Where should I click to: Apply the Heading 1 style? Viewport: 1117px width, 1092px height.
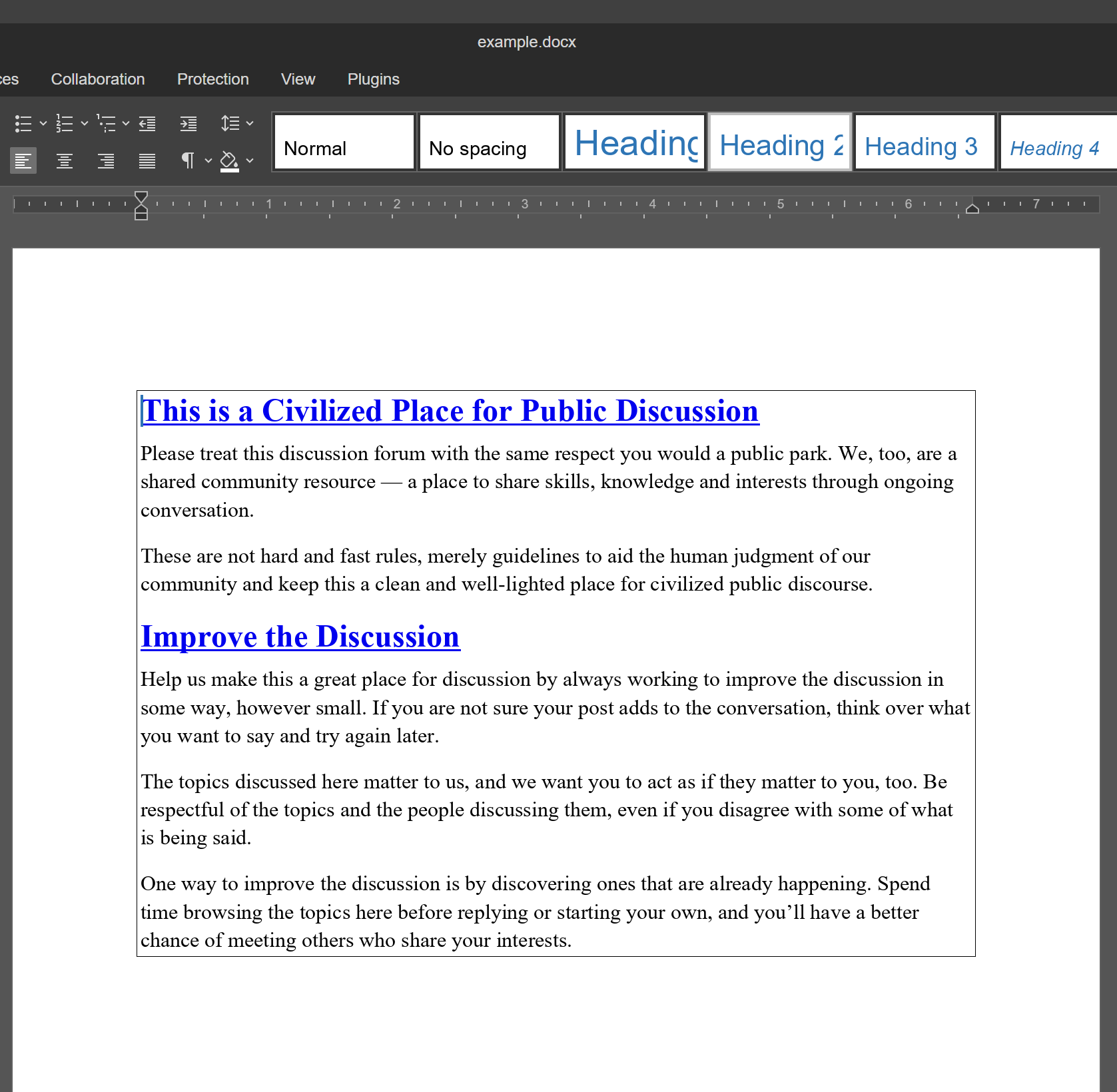pos(635,142)
